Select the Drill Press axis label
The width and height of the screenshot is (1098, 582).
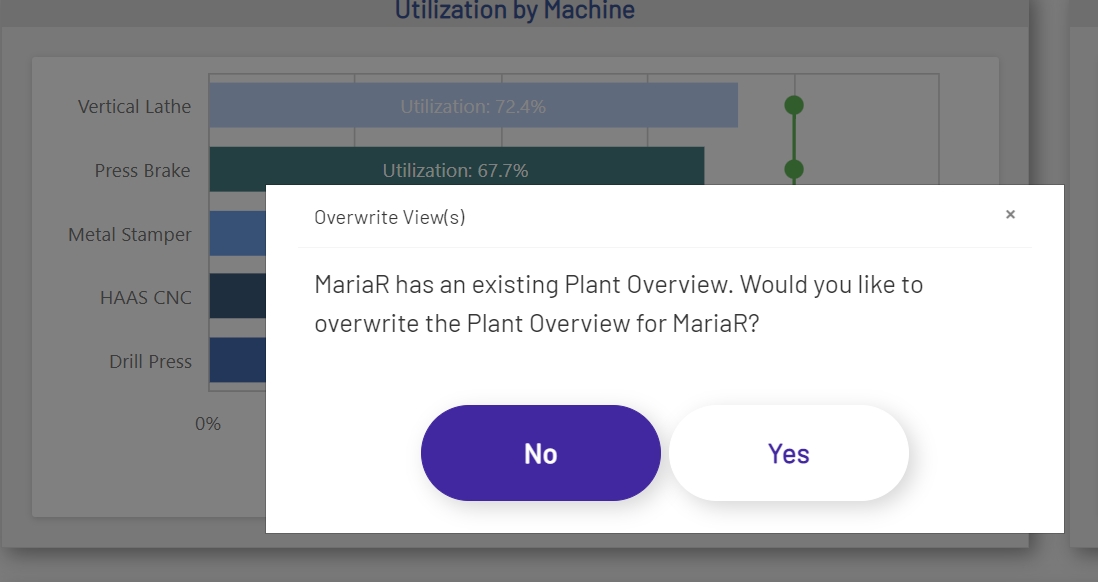click(150, 362)
